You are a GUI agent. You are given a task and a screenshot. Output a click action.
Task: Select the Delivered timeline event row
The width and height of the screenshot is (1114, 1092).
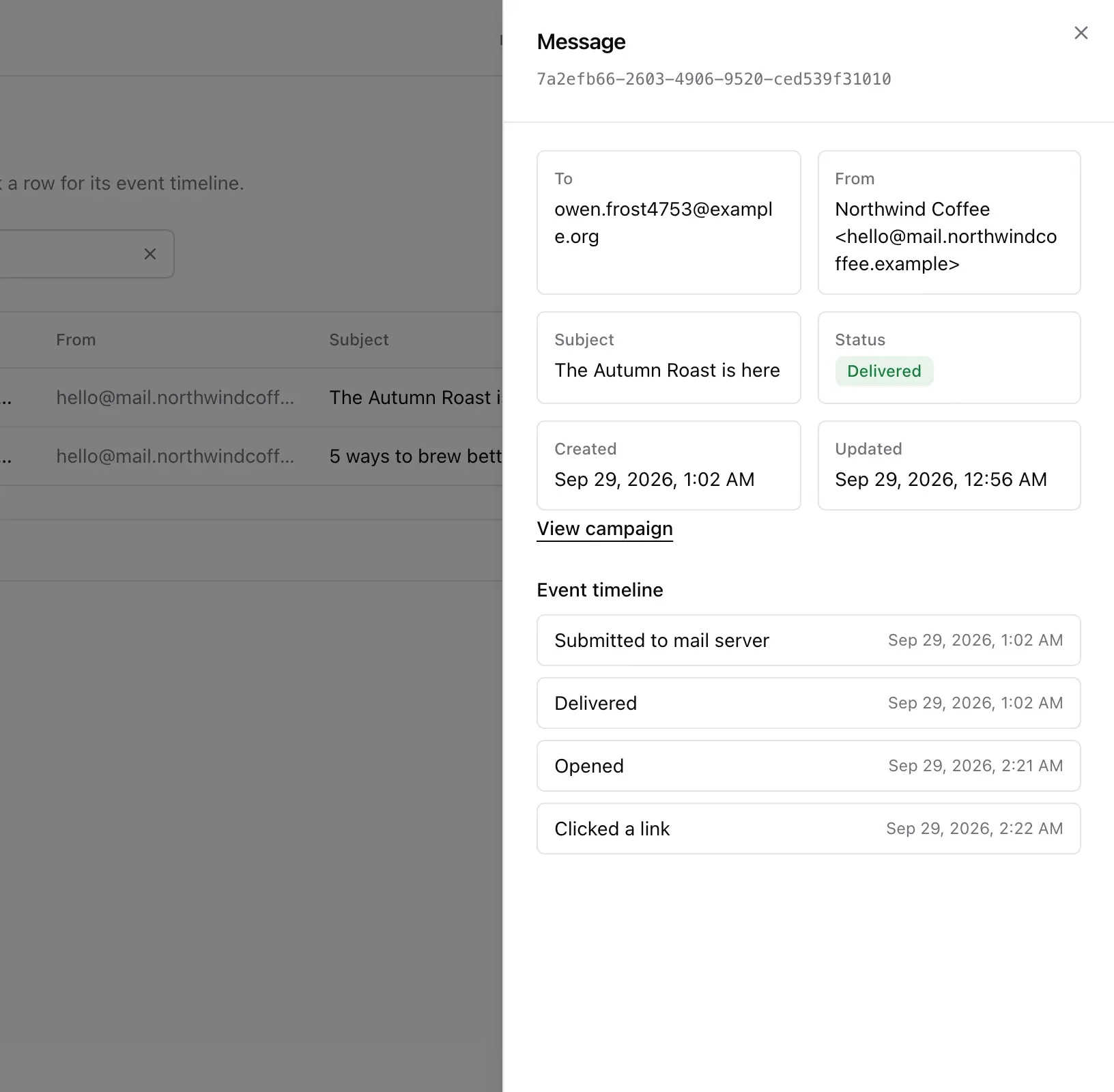coord(809,703)
